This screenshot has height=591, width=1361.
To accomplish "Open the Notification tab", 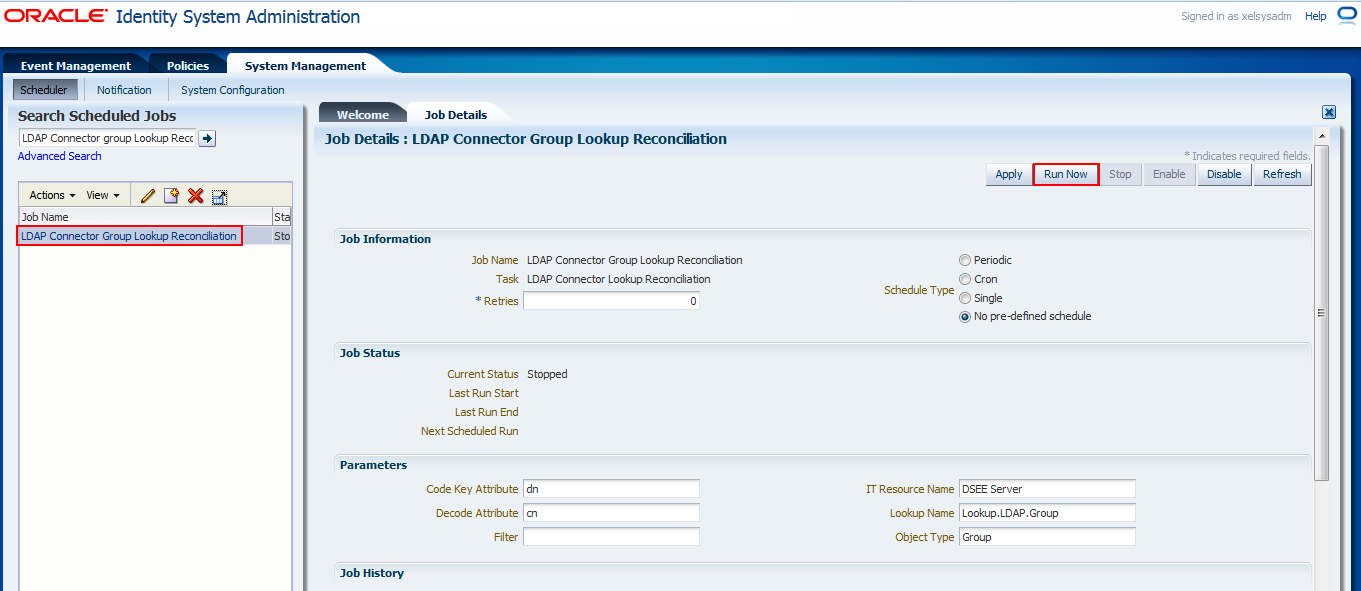I will [124, 89].
